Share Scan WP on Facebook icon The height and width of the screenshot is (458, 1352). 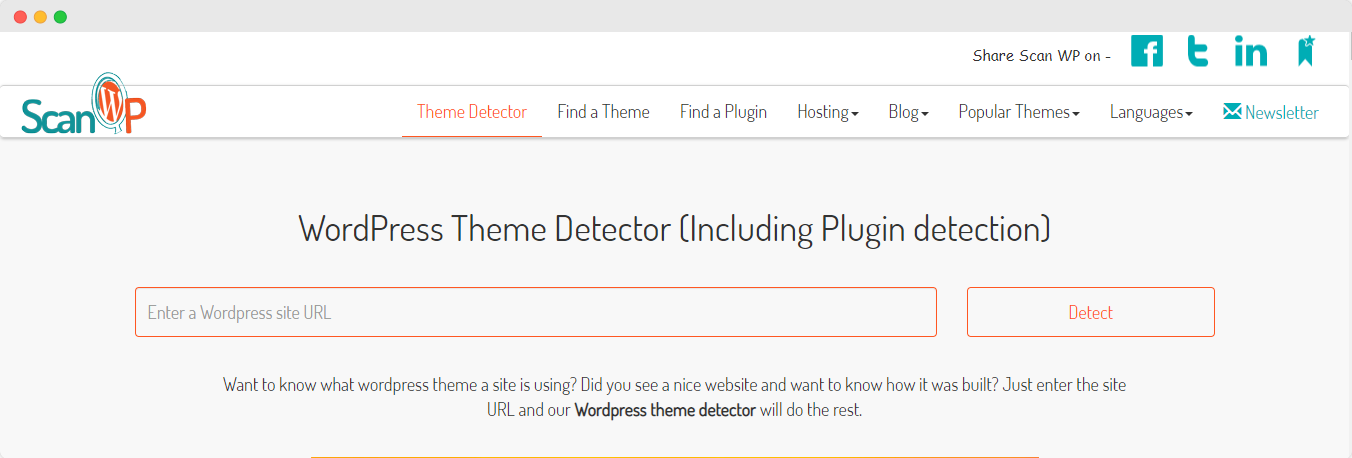tap(1147, 51)
